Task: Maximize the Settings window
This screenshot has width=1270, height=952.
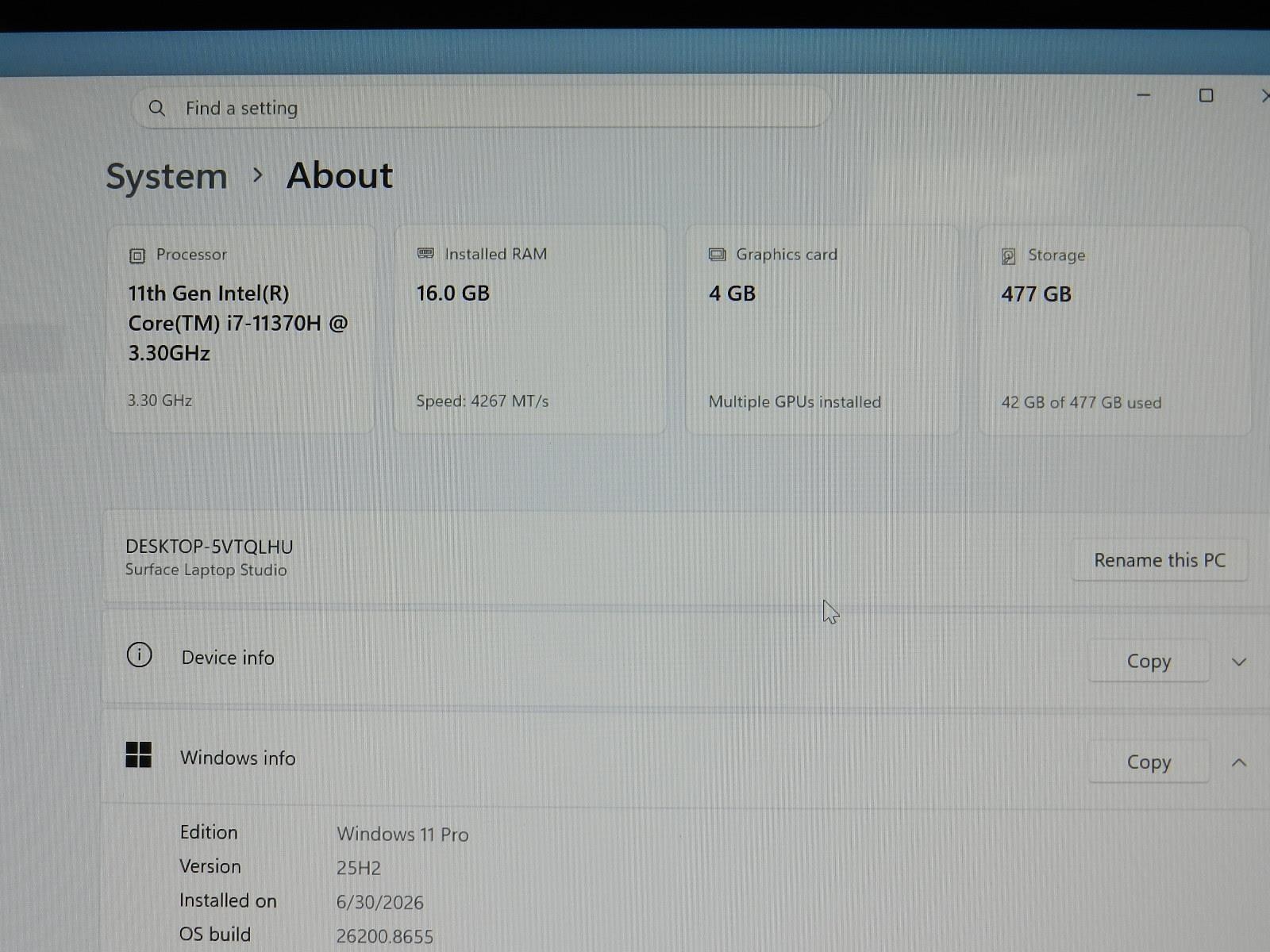Action: click(1206, 96)
